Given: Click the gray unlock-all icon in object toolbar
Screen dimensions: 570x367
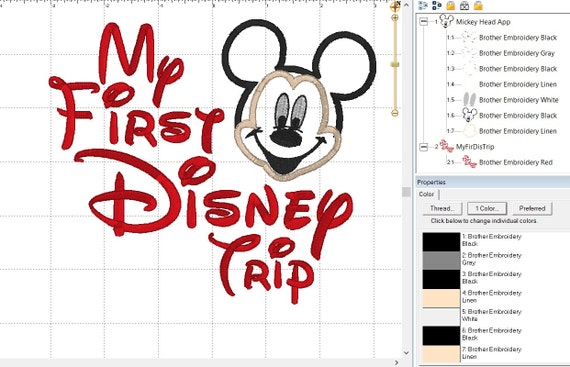Looking at the screenshot, I should (x=464, y=5).
